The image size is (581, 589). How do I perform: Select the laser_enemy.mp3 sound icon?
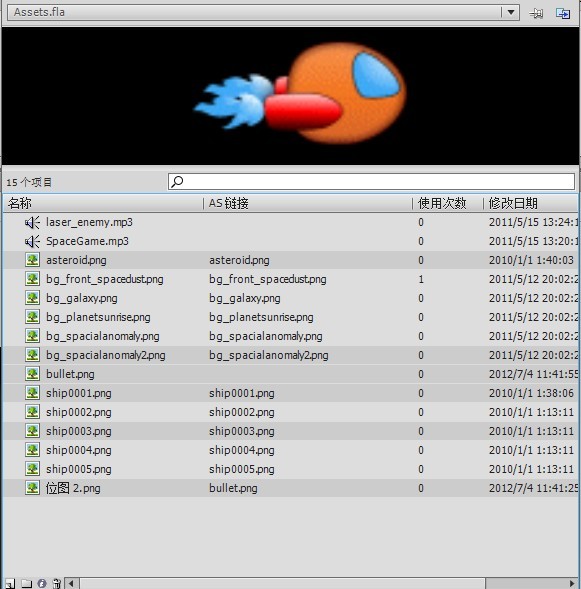pos(32,222)
